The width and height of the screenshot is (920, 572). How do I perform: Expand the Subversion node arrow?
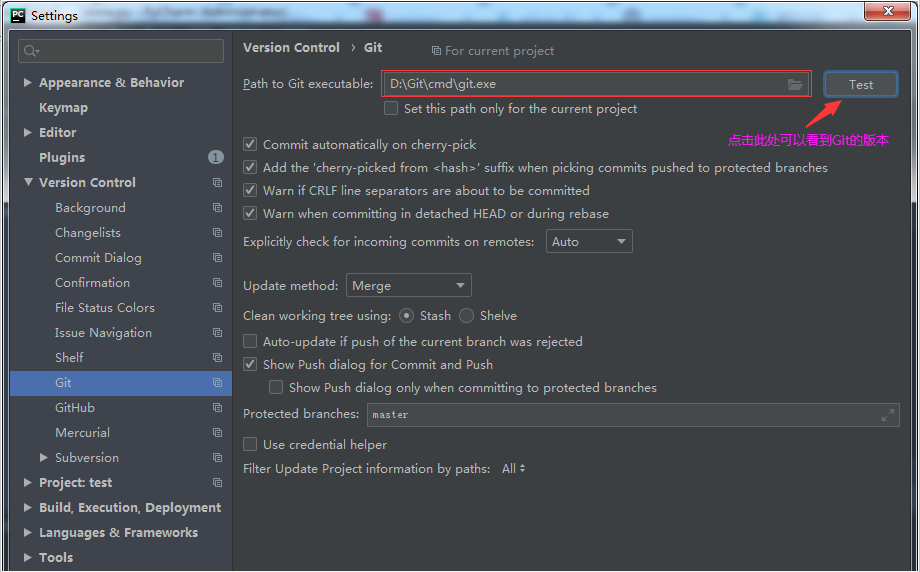tap(43, 458)
